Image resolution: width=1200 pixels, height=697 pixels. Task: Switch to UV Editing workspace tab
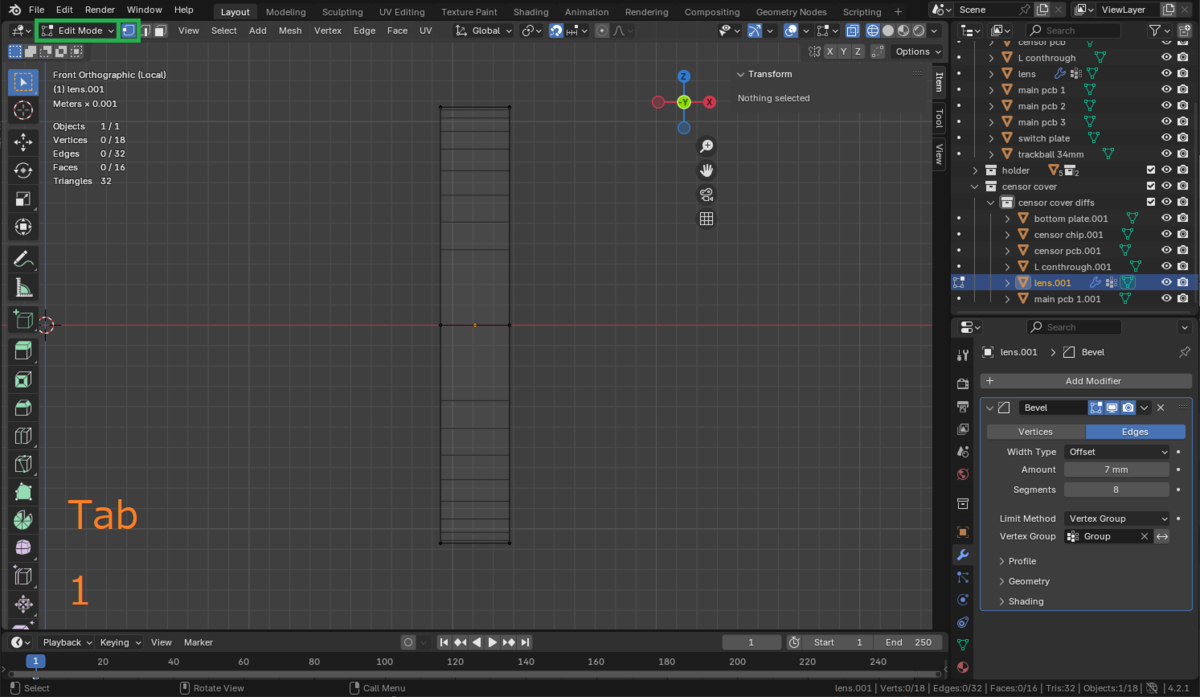point(402,12)
